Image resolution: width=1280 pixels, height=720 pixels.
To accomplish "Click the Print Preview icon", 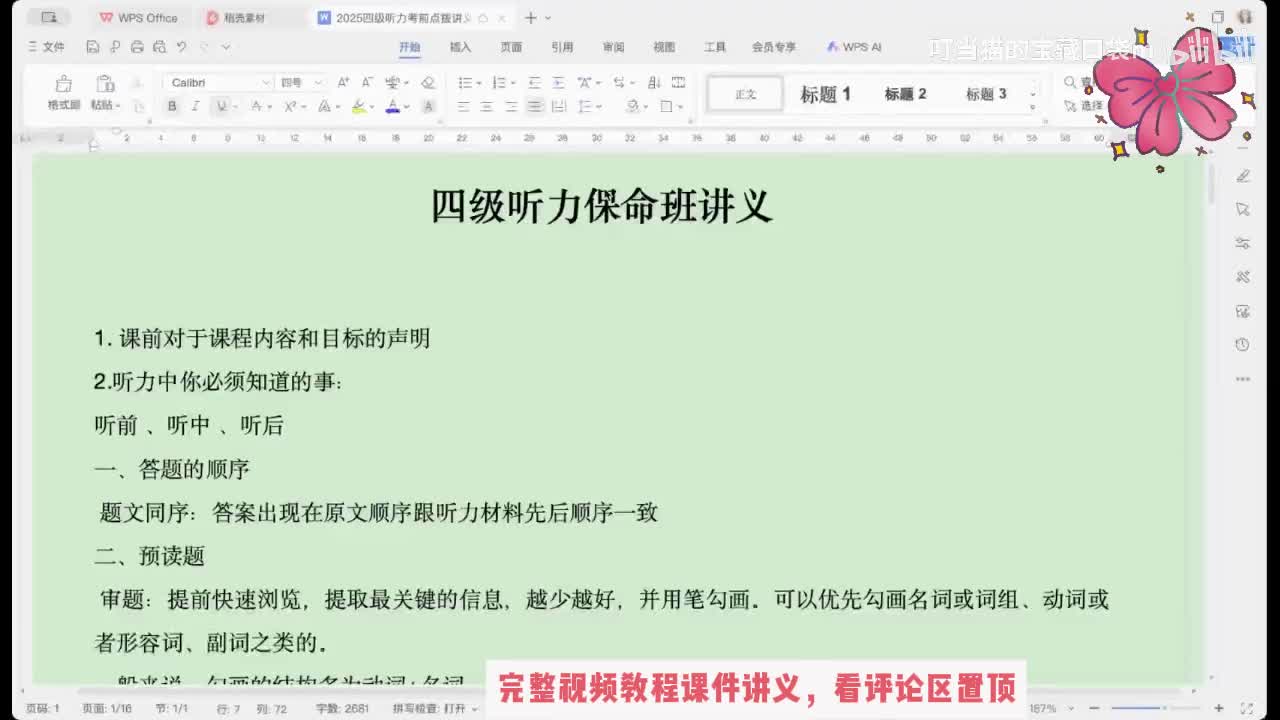I will tap(159, 47).
